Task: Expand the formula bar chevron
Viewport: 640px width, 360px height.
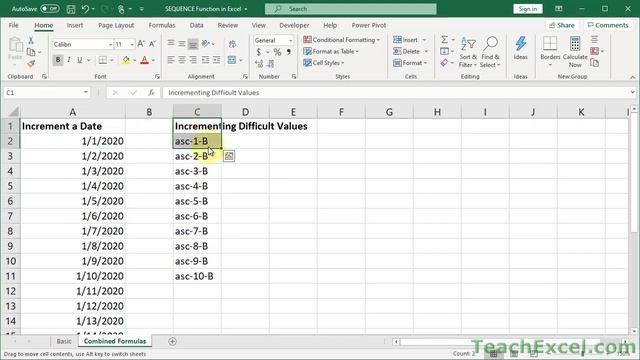Action: pos(632,92)
